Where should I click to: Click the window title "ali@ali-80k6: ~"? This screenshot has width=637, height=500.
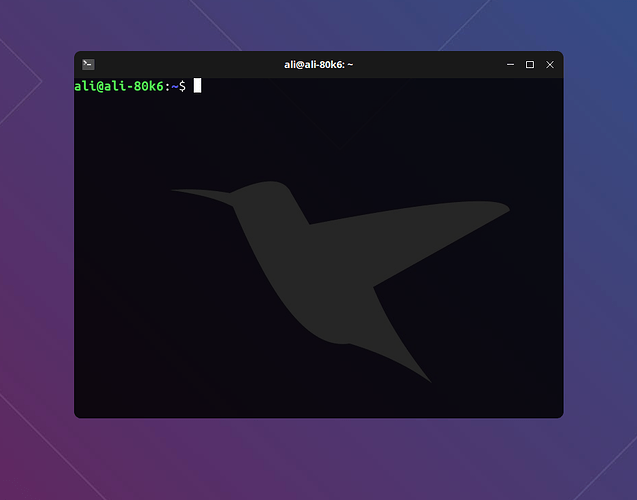[x=318, y=64]
